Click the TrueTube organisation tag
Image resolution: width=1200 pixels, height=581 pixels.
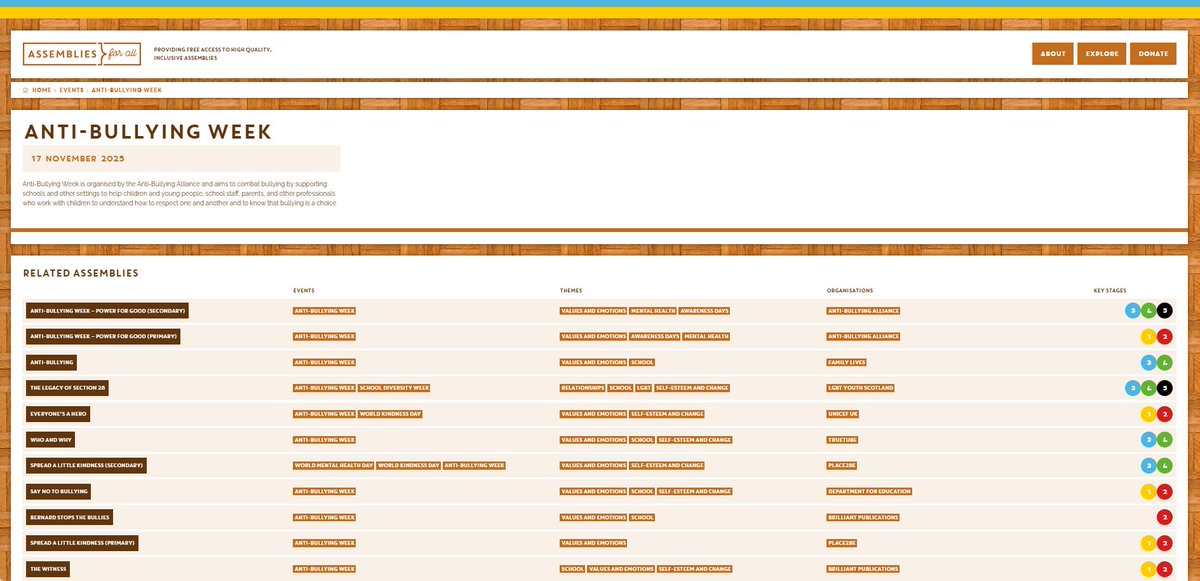click(x=843, y=439)
